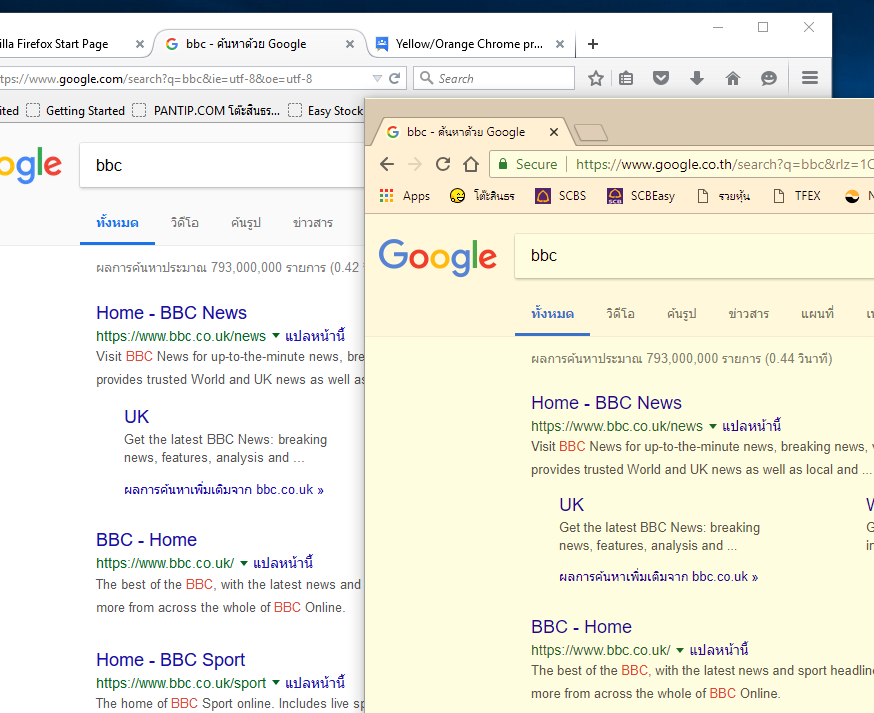Click Chrome back arrow

tap(387, 164)
